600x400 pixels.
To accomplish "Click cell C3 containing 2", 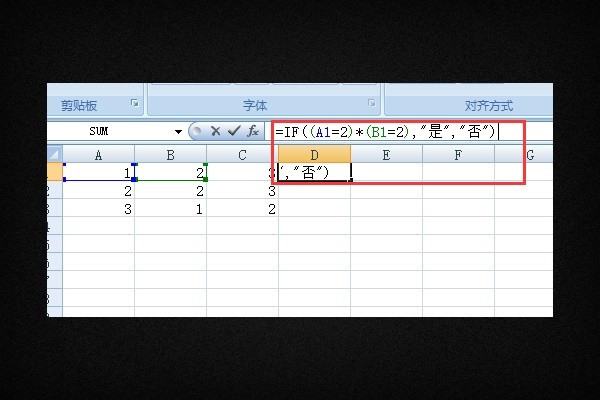I will click(x=242, y=208).
